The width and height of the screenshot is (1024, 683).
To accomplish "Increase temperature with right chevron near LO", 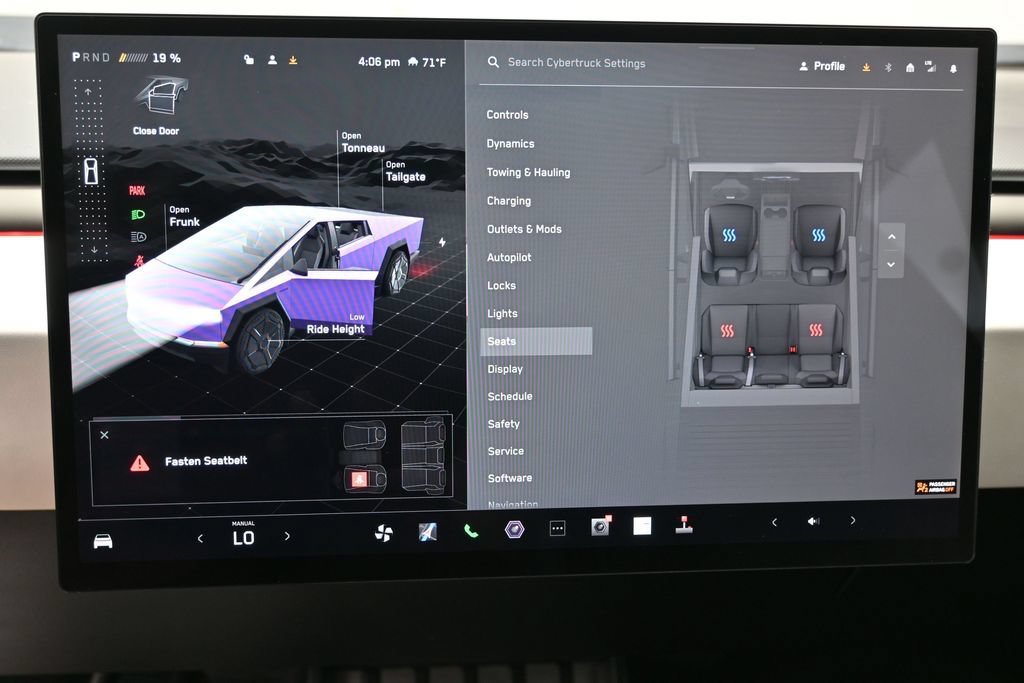I will click(287, 536).
